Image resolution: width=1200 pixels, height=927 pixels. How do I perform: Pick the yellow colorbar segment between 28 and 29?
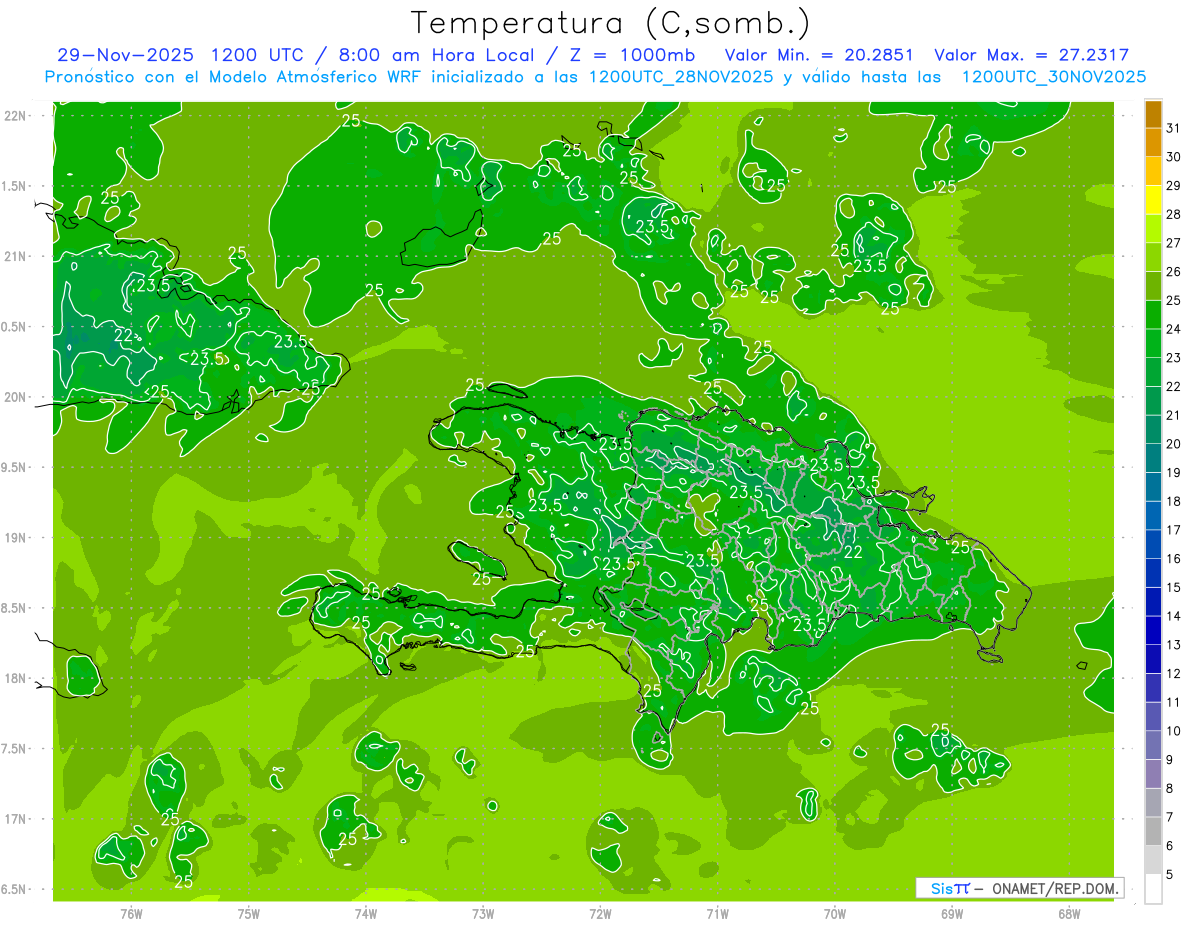[1153, 200]
